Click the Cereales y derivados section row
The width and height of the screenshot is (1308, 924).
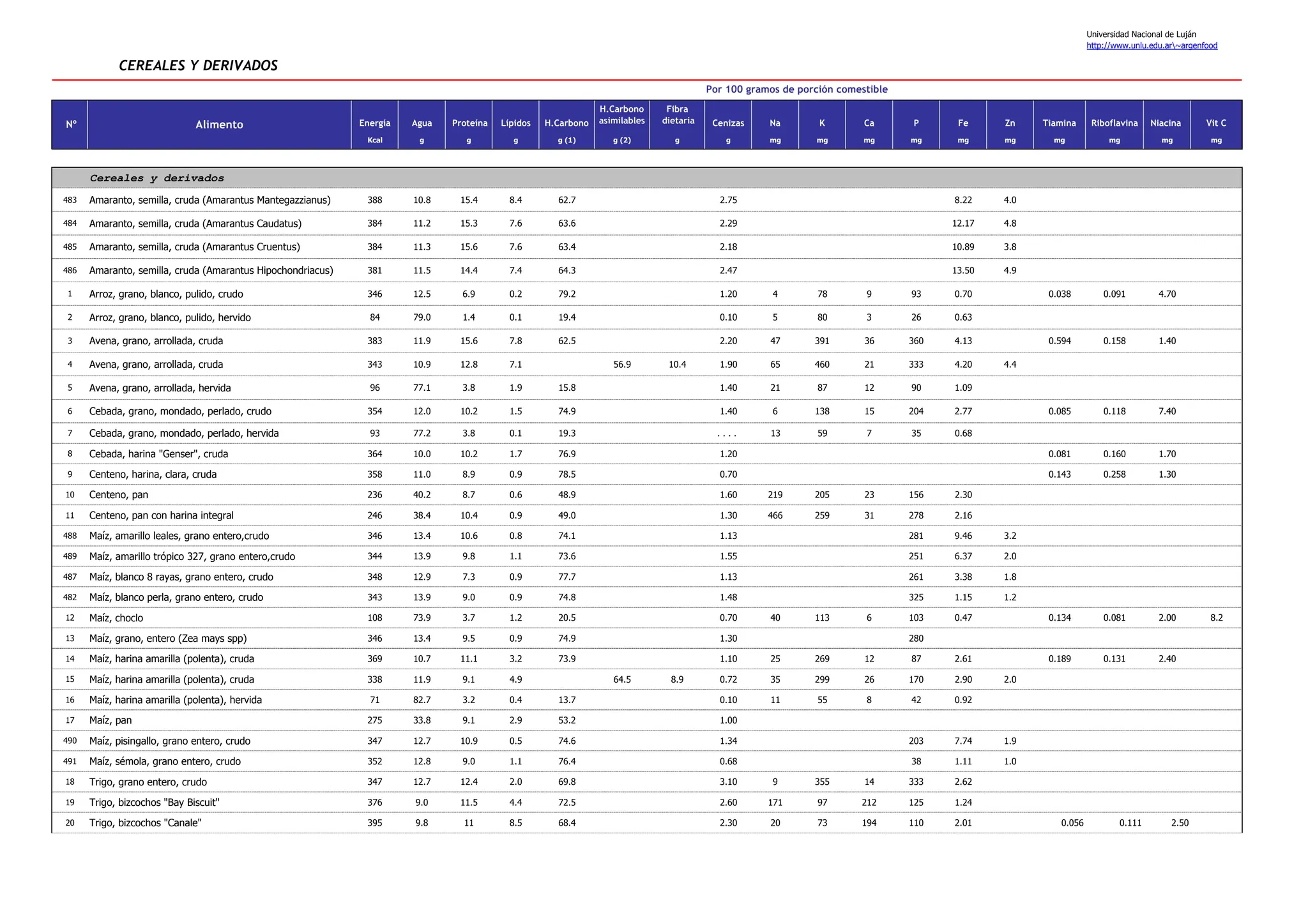pos(157,178)
